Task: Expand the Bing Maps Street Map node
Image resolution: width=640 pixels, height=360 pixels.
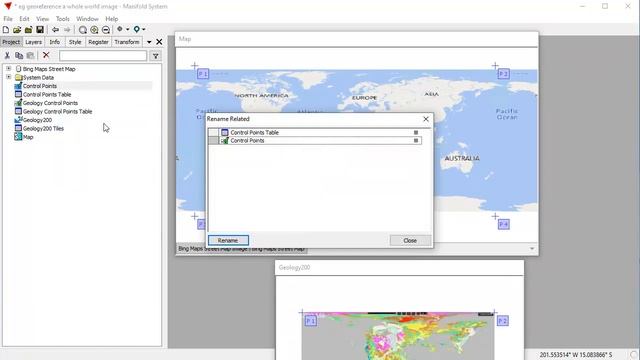Action: click(x=9, y=69)
